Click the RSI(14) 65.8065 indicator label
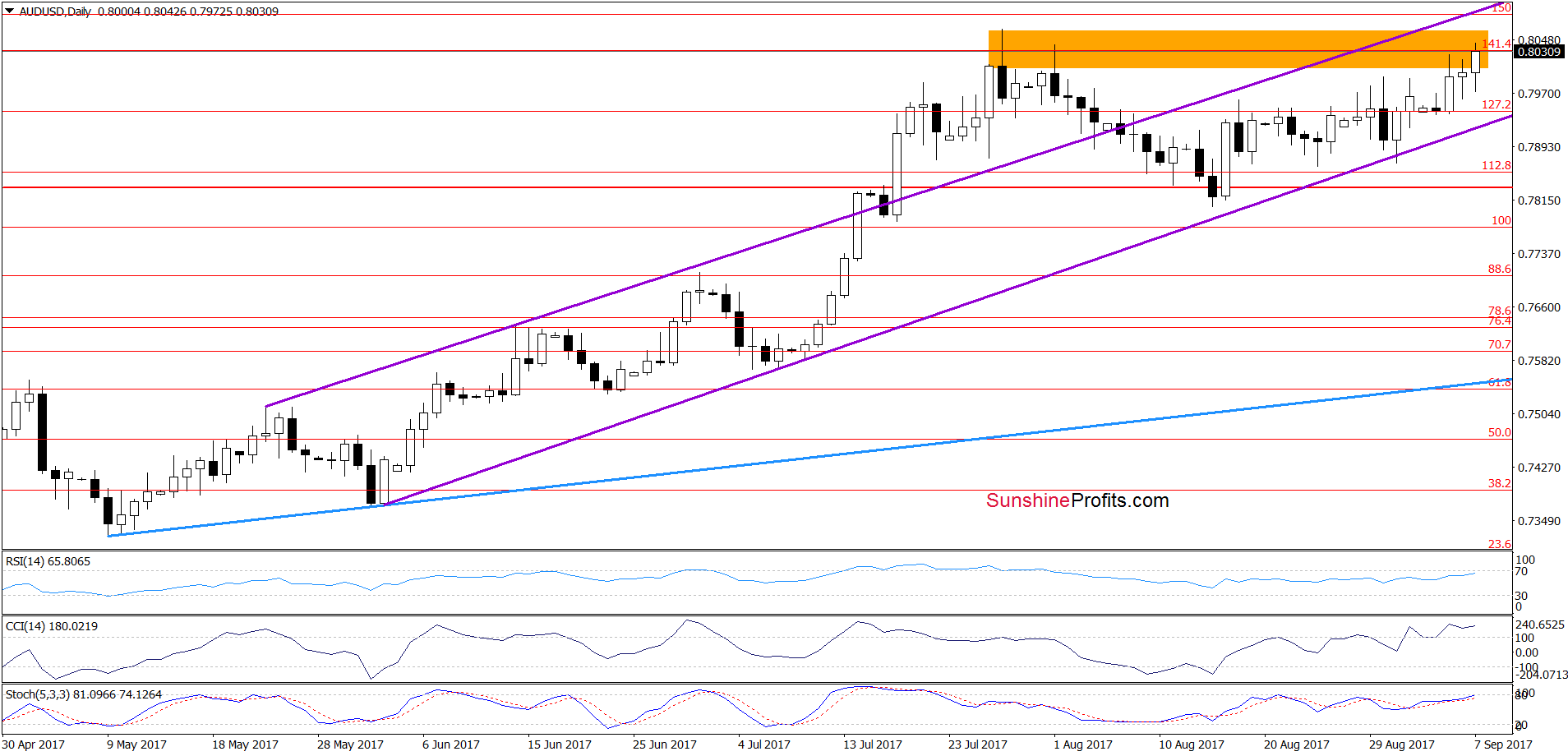1568x756 pixels. pyautogui.click(x=48, y=561)
